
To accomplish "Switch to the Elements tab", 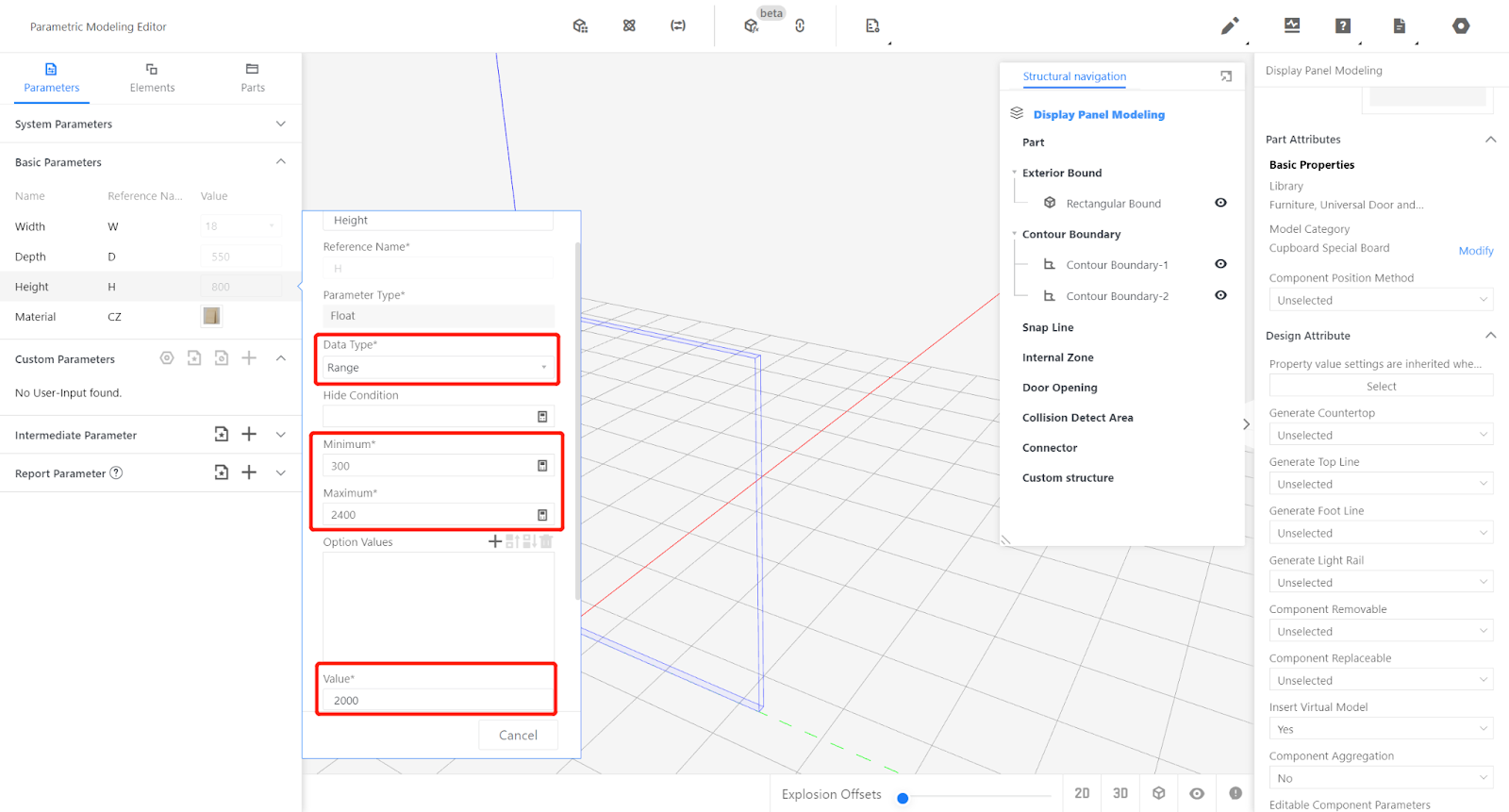I will (152, 77).
